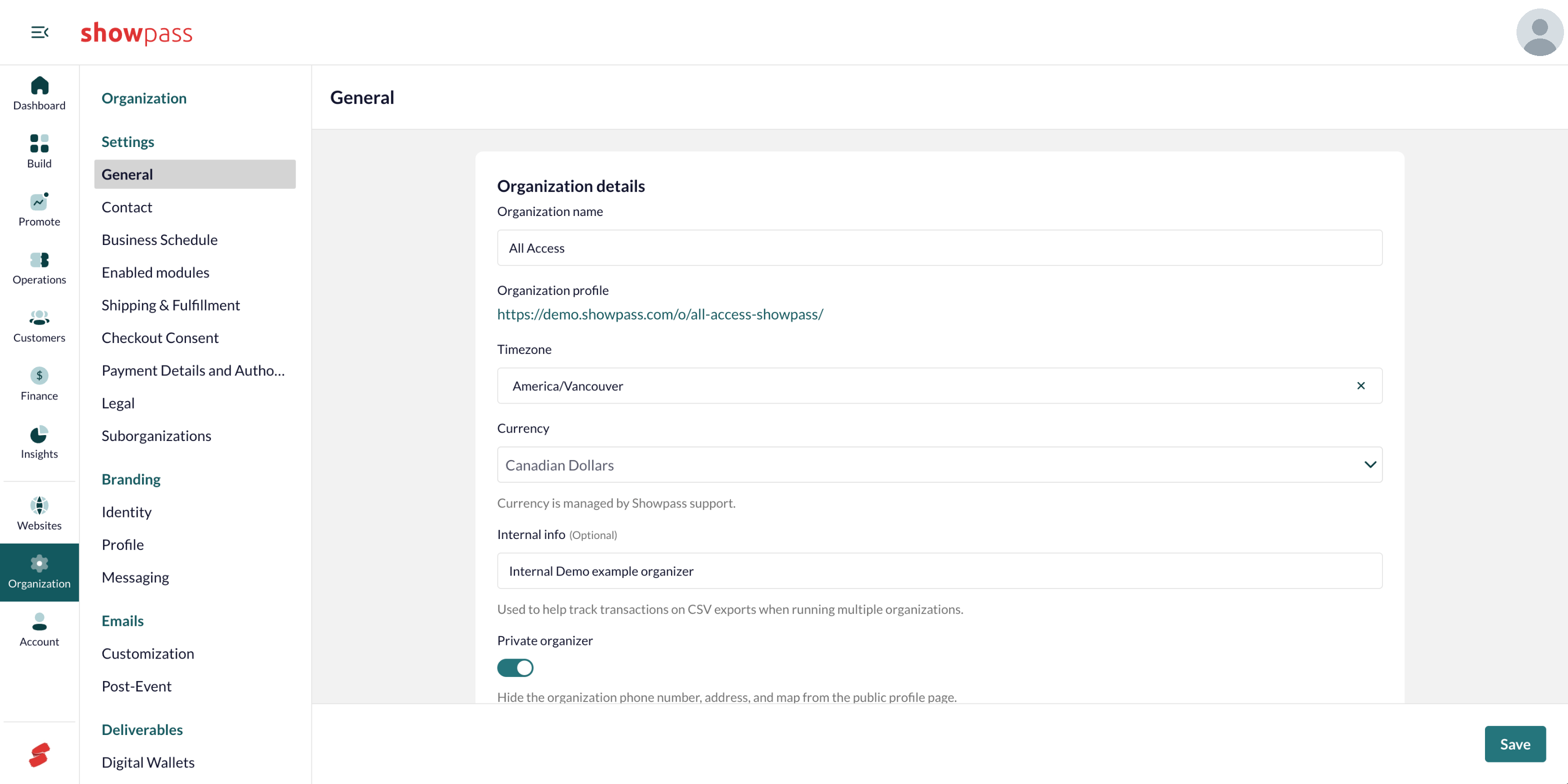Open the Promote section icon
The image size is (1568, 784).
pyautogui.click(x=39, y=201)
